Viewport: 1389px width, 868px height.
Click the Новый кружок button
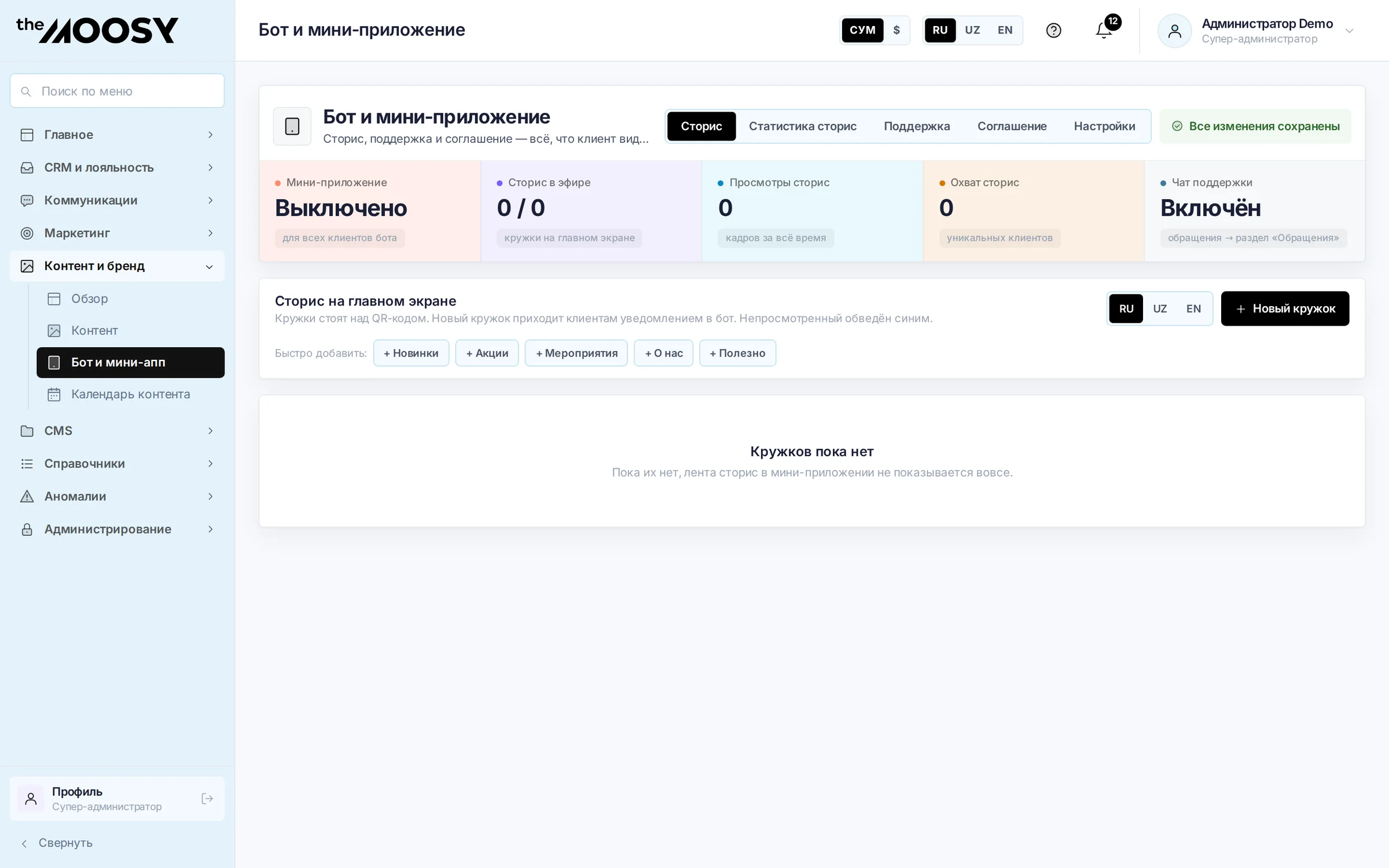[x=1285, y=308]
